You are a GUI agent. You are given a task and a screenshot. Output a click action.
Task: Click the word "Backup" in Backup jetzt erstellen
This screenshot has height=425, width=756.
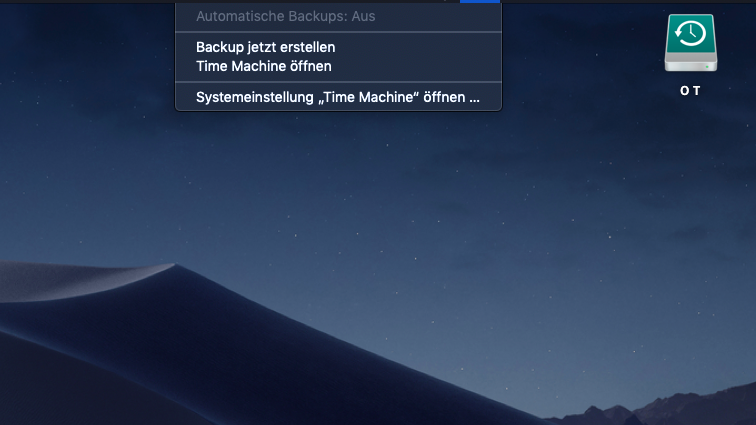[219, 47]
